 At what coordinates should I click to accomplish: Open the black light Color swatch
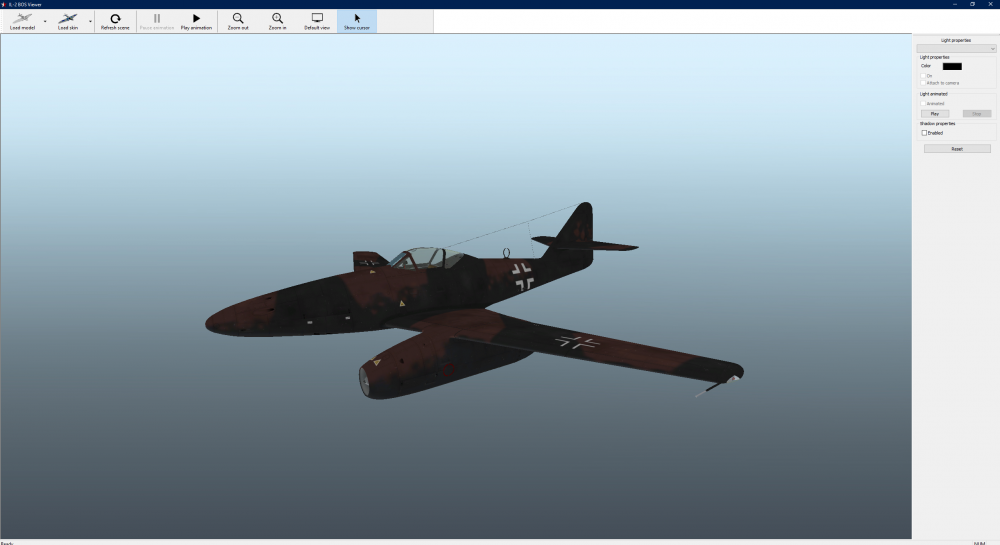(x=952, y=66)
